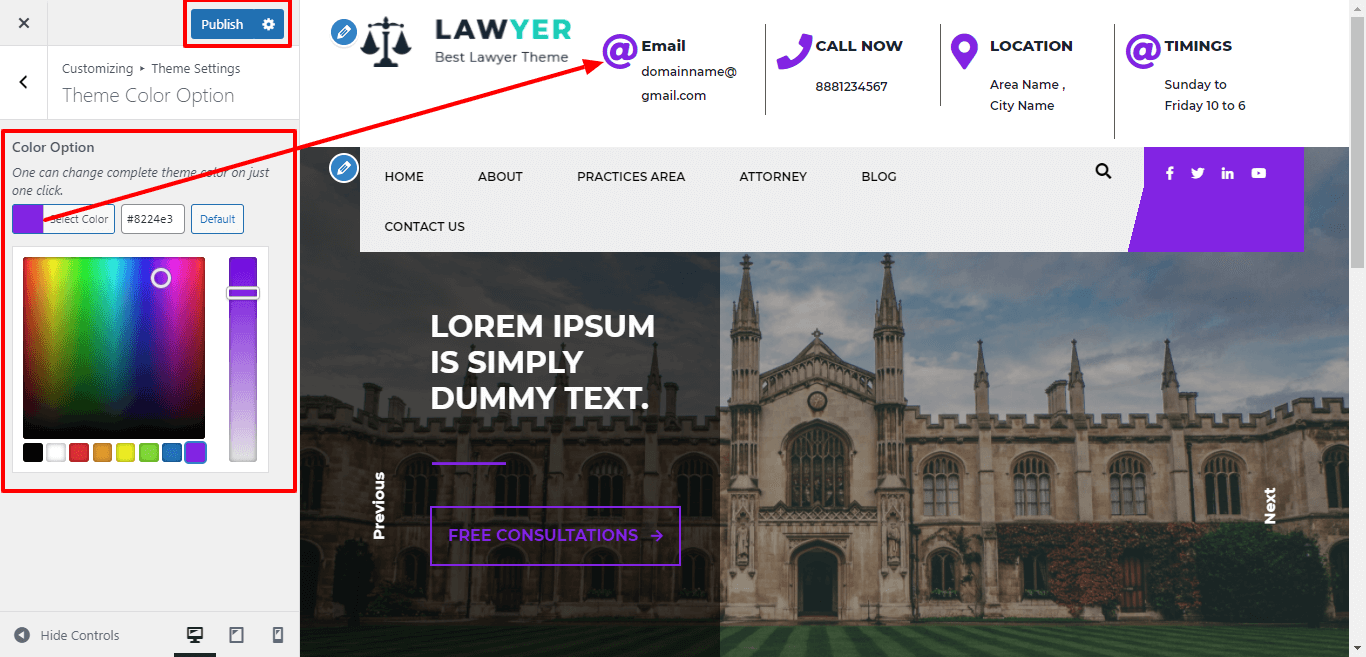Image resolution: width=1366 pixels, height=657 pixels.
Task: Pick the red color swatch
Action: point(79,452)
